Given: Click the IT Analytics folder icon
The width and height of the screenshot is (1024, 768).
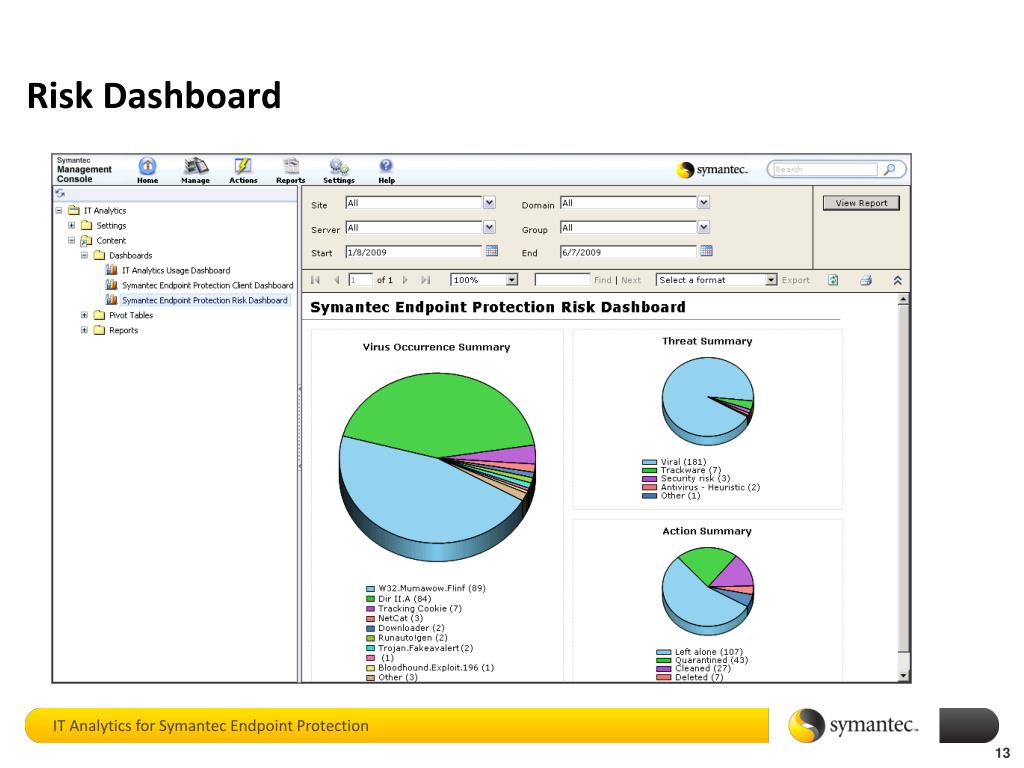Looking at the screenshot, I should [x=74, y=210].
